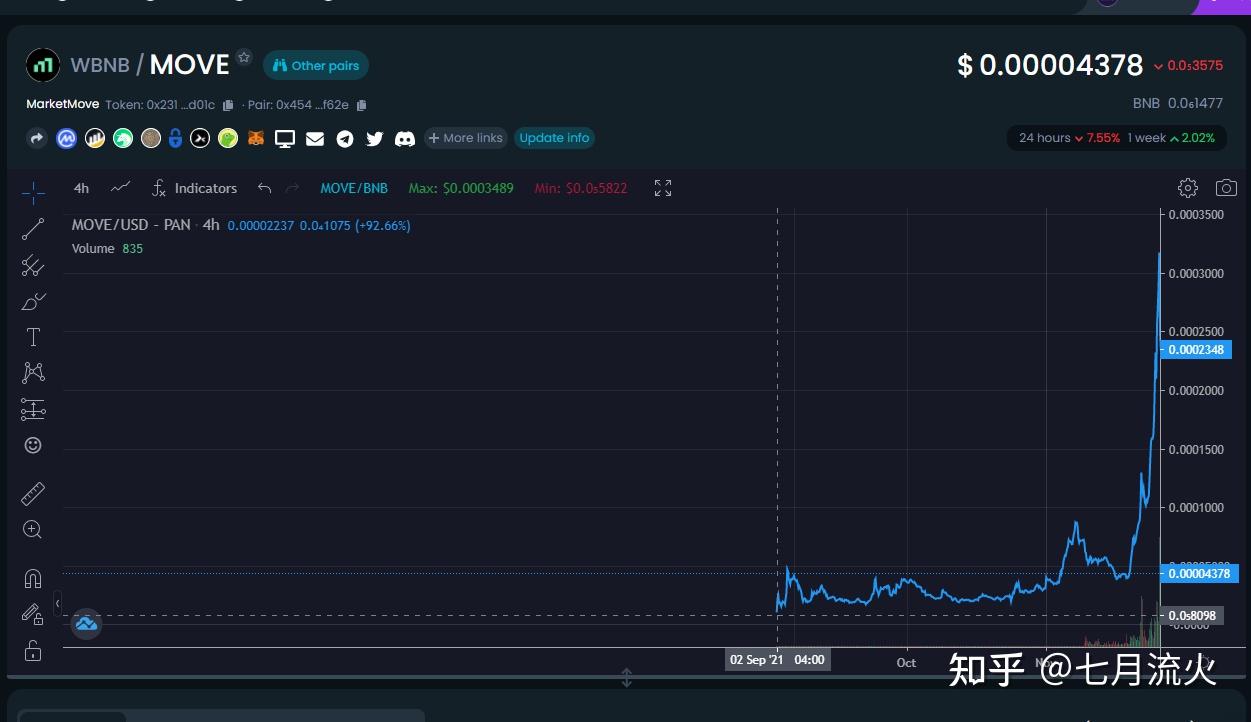
Task: Open the Indicators menu
Action: [194, 188]
